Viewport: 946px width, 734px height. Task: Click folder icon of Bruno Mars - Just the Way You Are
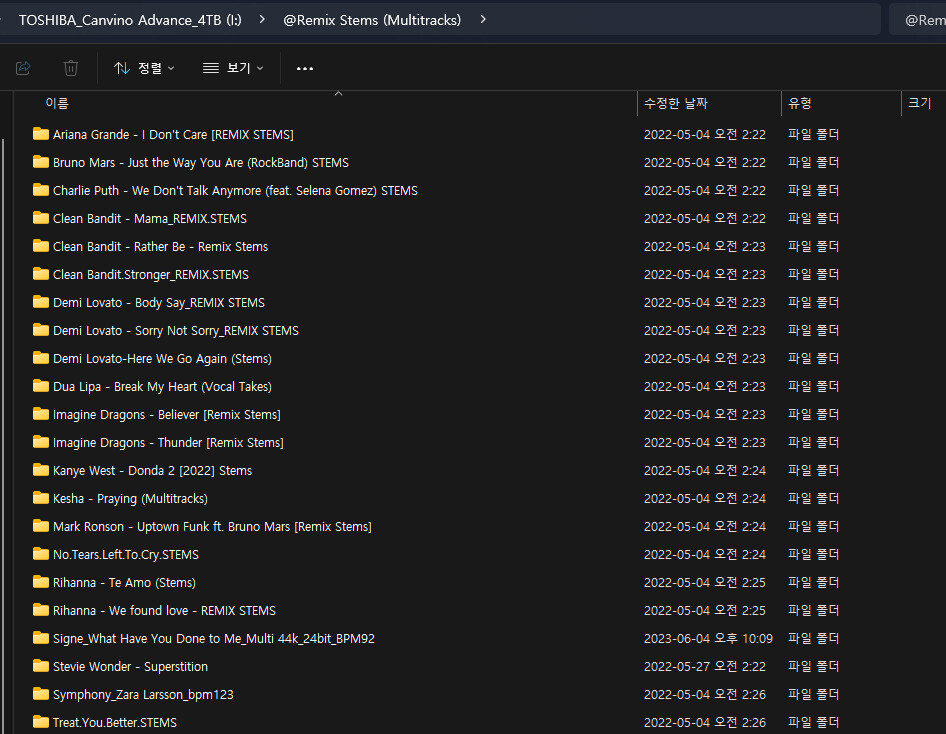41,162
